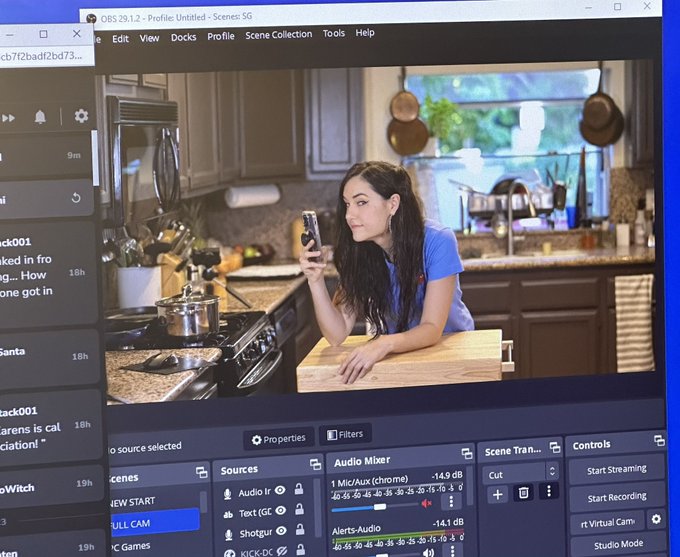Click the browser globe icon of KICK-DC source
Image resolution: width=680 pixels, height=557 pixels.
coord(229,554)
